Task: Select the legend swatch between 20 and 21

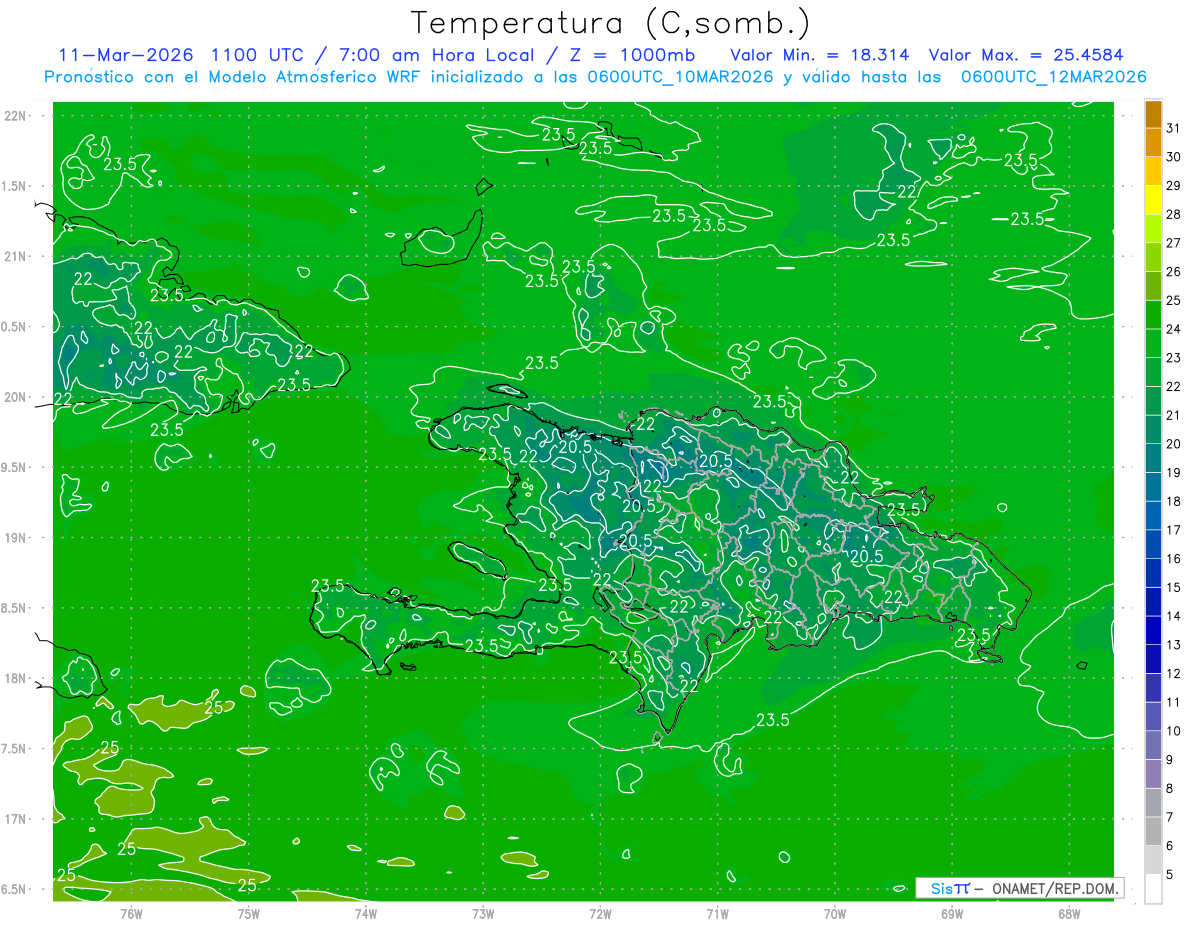Action: (1153, 430)
